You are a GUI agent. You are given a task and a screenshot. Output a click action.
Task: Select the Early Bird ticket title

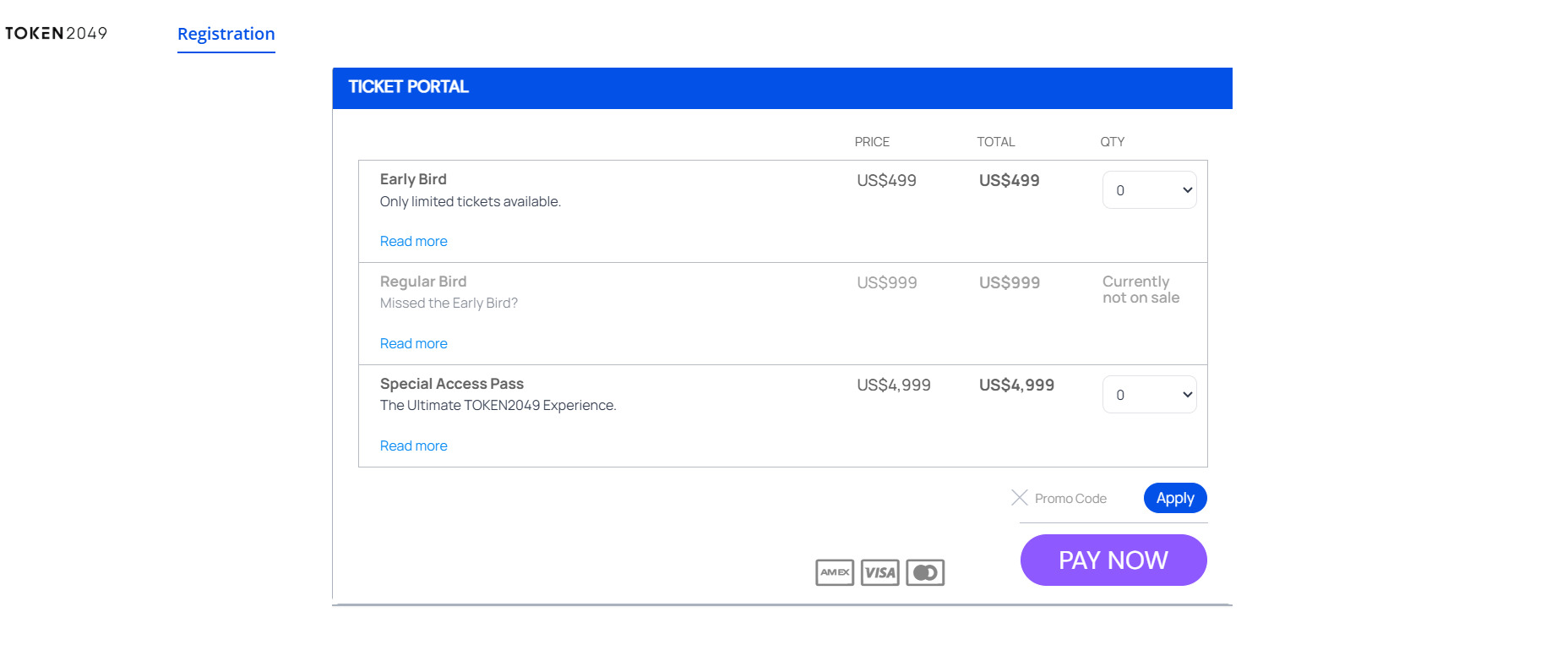tap(413, 179)
